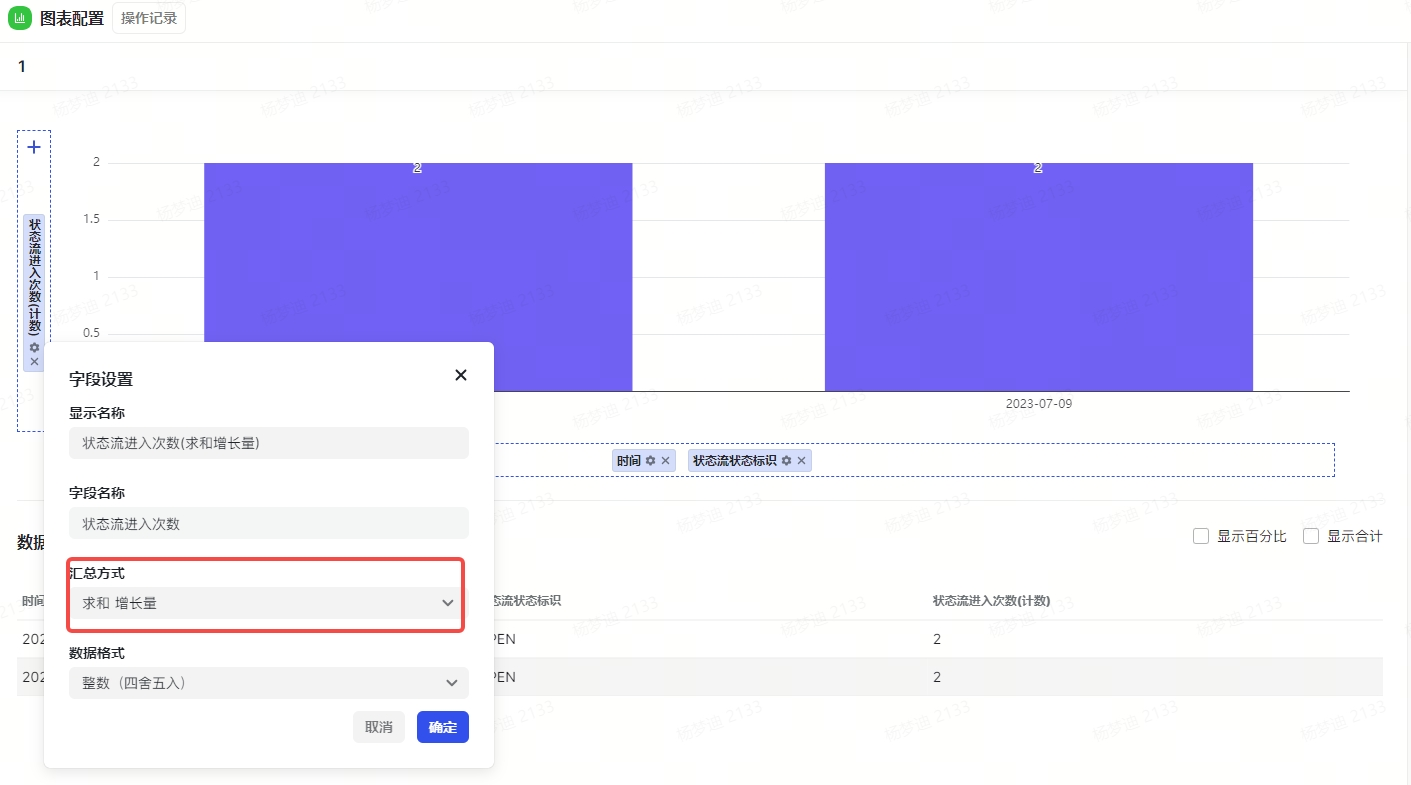Click the green chart configuration app icon
Image resolution: width=1411 pixels, height=785 pixels.
pos(19,18)
